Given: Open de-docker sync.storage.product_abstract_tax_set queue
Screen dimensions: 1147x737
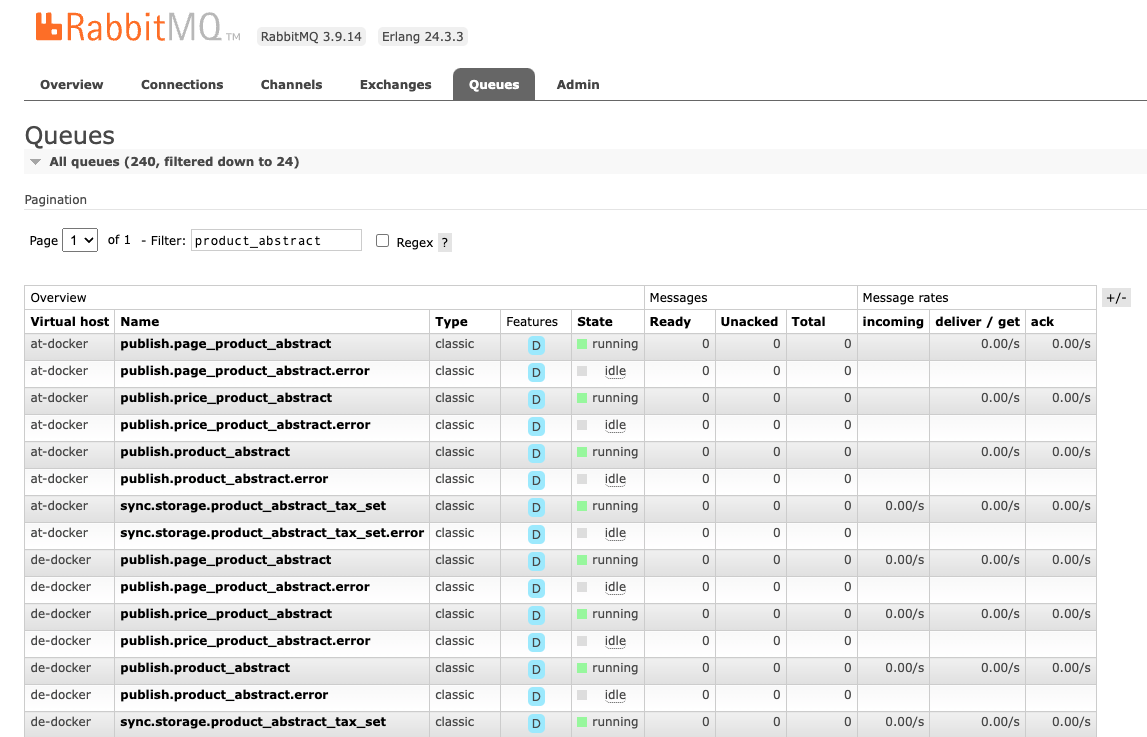Looking at the screenshot, I should click(x=253, y=722).
